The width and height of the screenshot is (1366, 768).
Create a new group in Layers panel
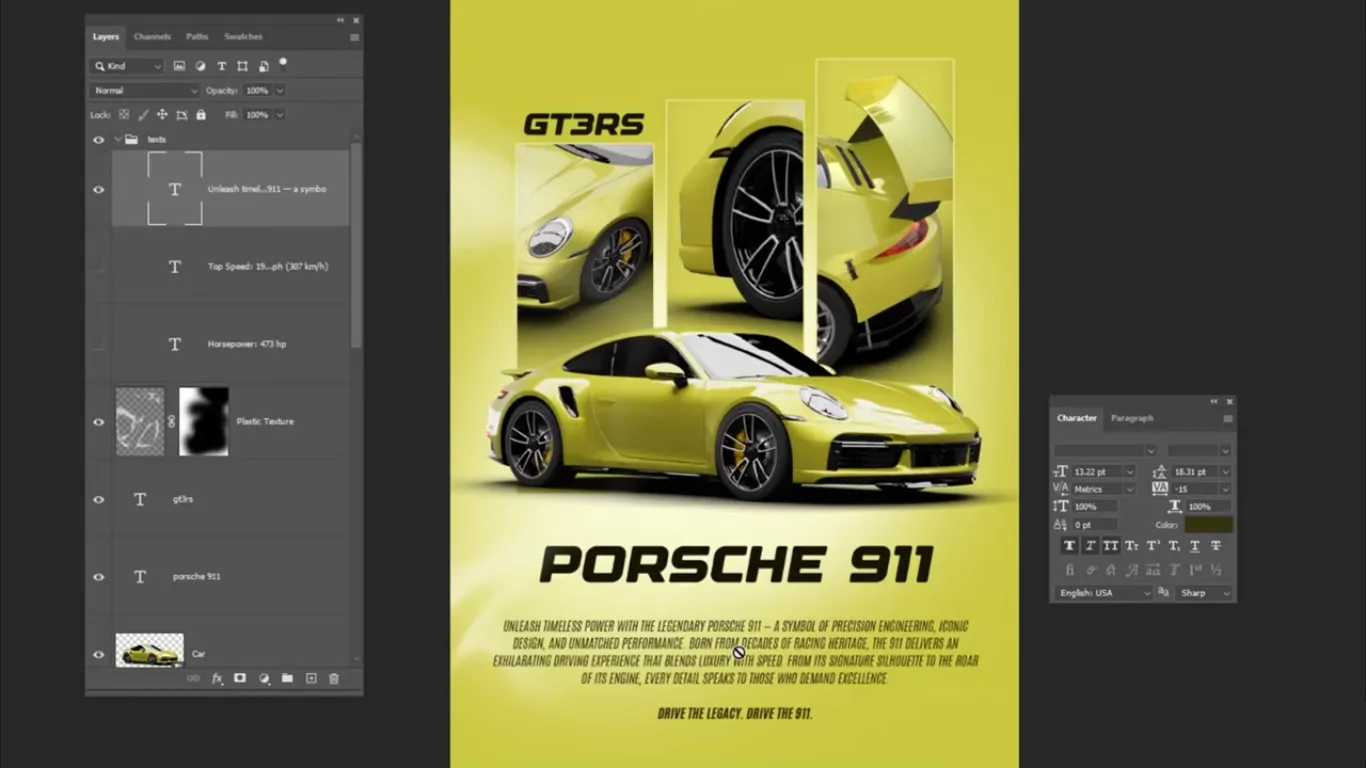(x=287, y=678)
